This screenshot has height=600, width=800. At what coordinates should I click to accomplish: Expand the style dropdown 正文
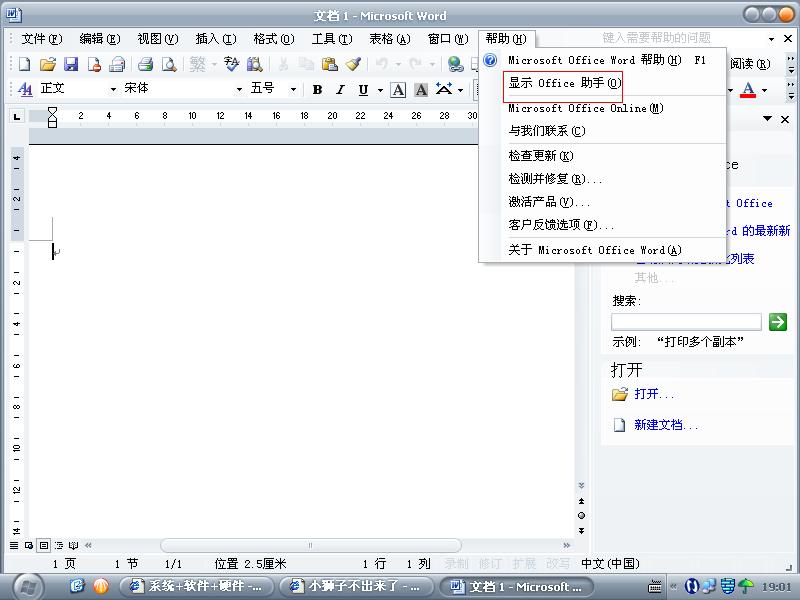[112, 89]
